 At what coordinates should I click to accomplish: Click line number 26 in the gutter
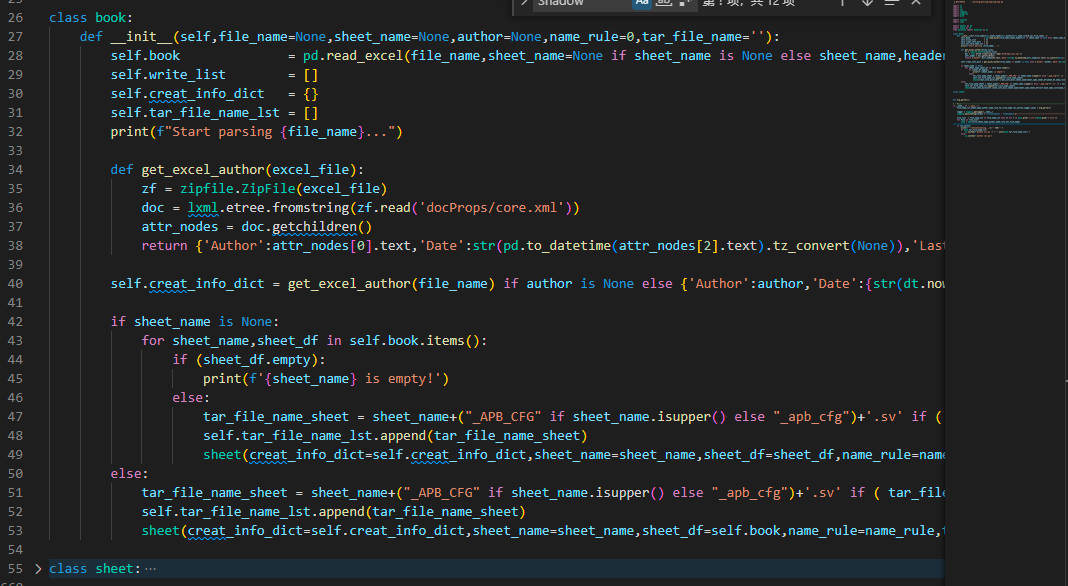pyautogui.click(x=14, y=18)
